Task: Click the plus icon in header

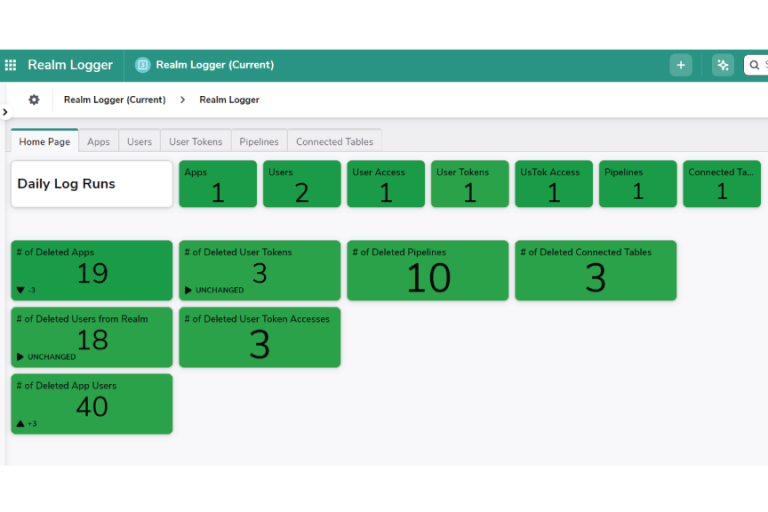Action: click(681, 65)
